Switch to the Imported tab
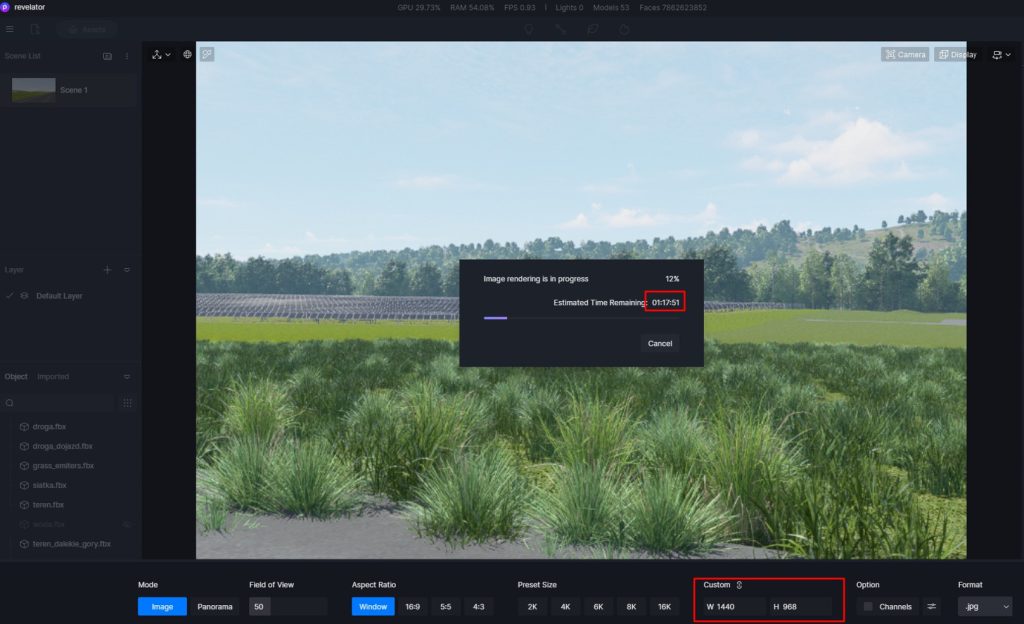The height and width of the screenshot is (624, 1024). point(53,377)
